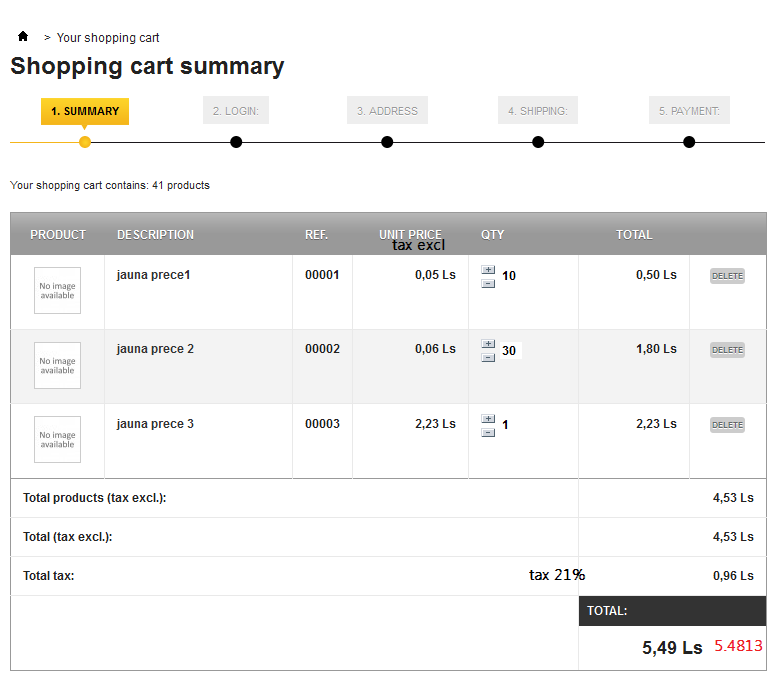The height and width of the screenshot is (679, 775).
Task: Click jauna prece1 no-image thumbnail
Action: click(57, 290)
